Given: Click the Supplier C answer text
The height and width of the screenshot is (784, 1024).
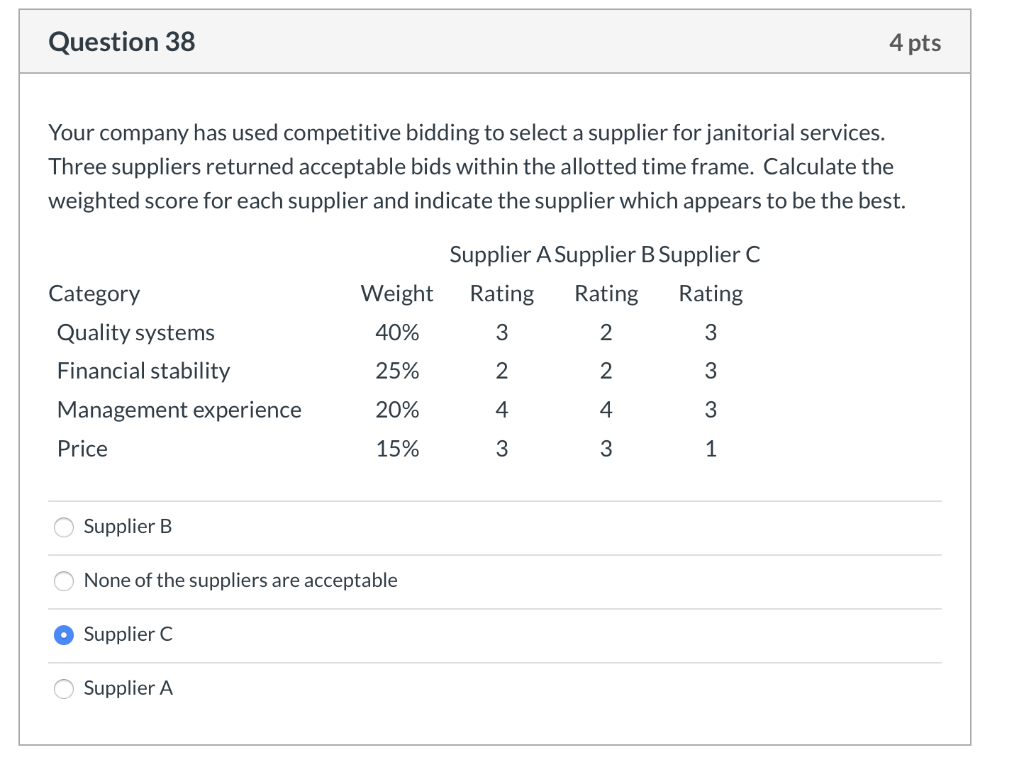Looking at the screenshot, I should tap(128, 634).
